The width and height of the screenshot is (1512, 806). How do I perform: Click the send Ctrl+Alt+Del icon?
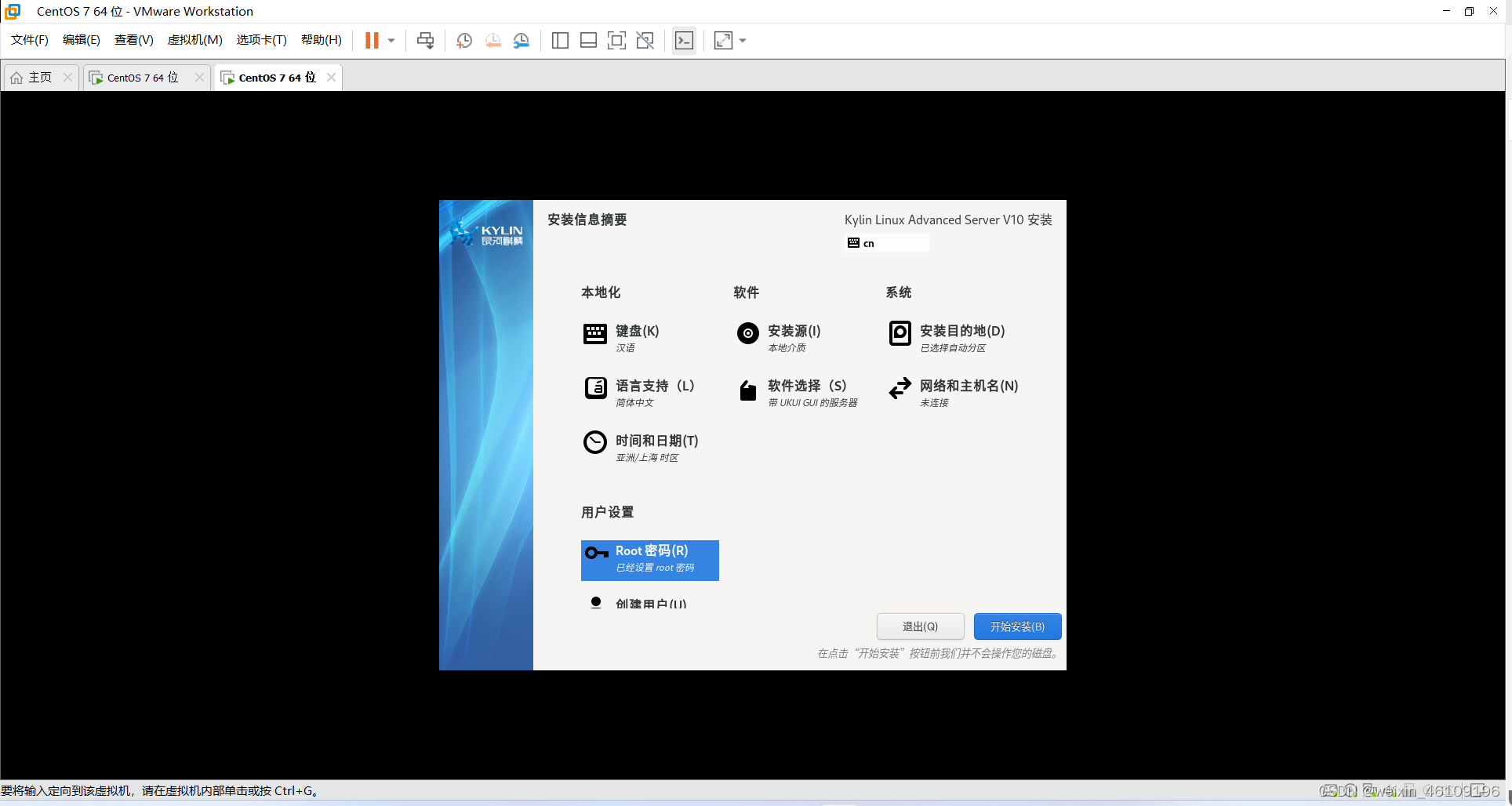(x=426, y=40)
